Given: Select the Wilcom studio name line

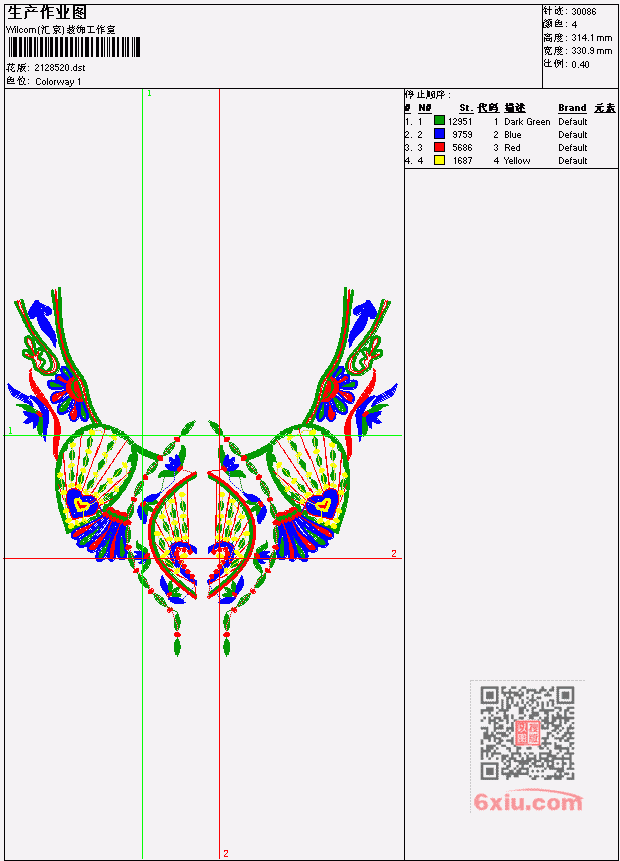Looking at the screenshot, I should point(61,30).
